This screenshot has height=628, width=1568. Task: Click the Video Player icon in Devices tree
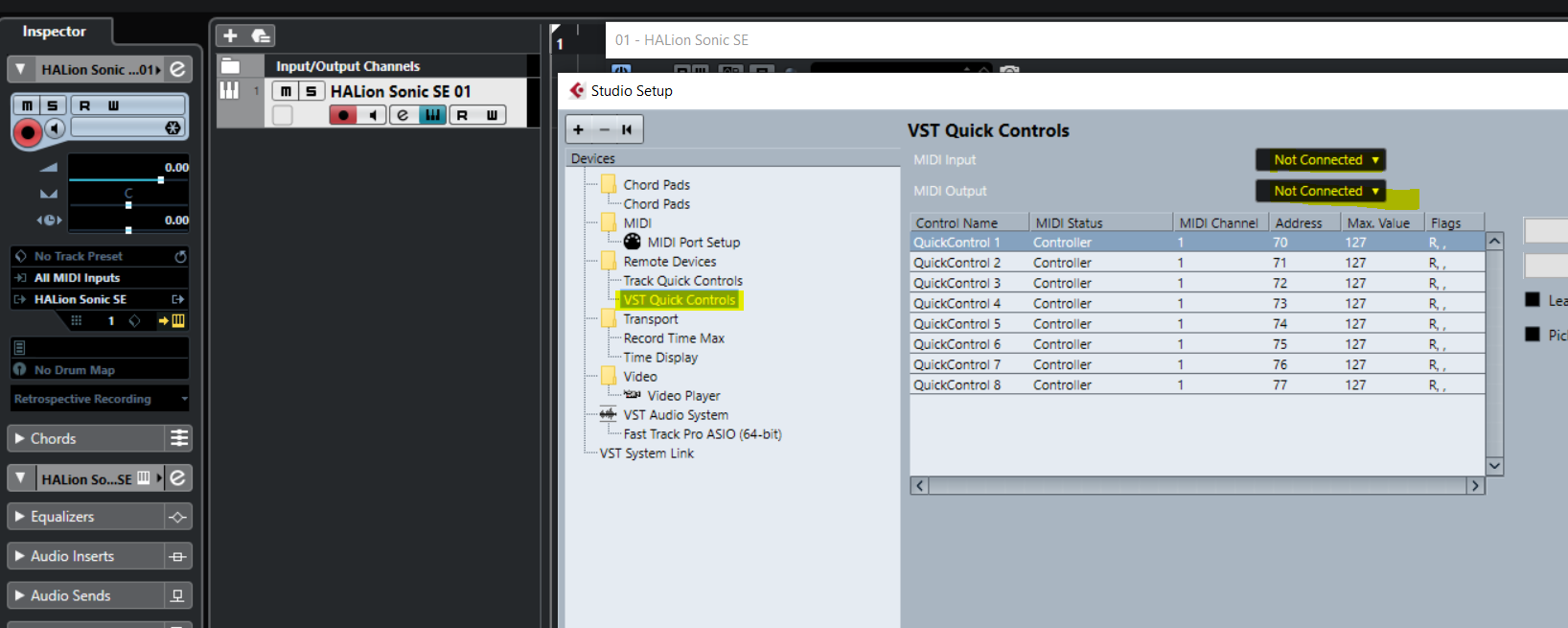[633, 395]
